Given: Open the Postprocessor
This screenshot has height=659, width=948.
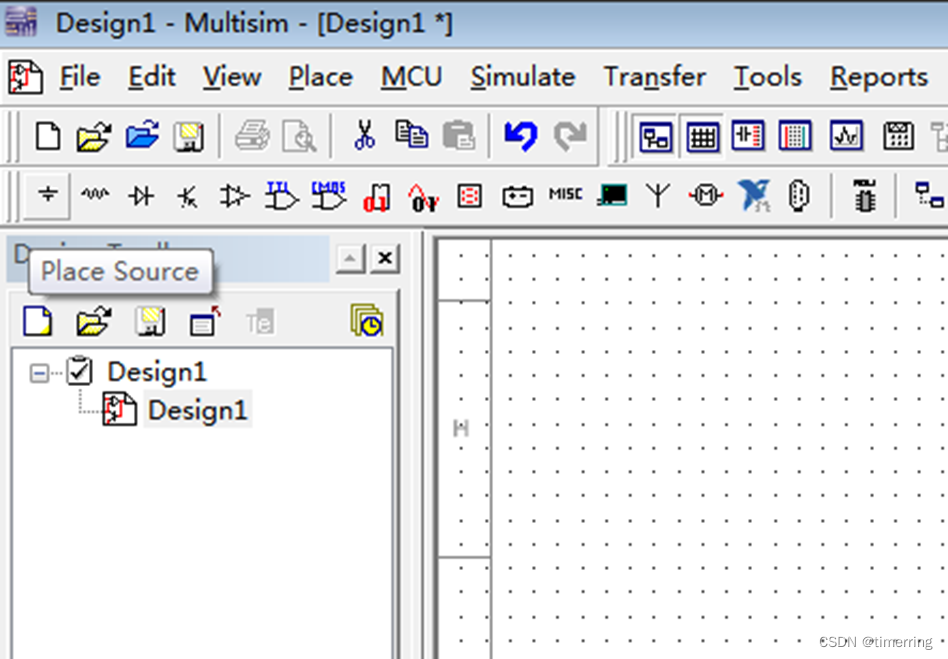Looking at the screenshot, I should 898,135.
